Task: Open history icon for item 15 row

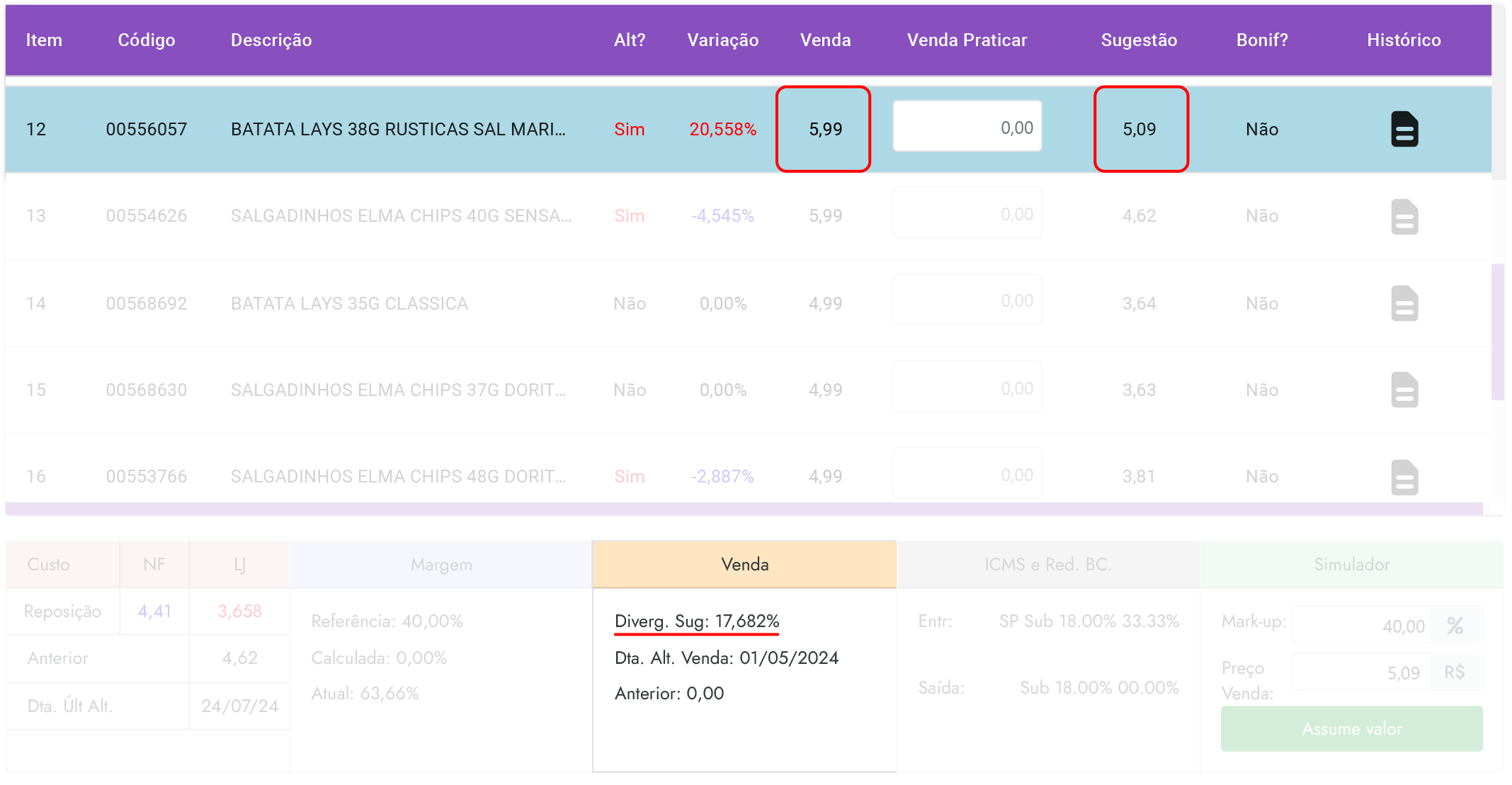Action: point(1404,390)
